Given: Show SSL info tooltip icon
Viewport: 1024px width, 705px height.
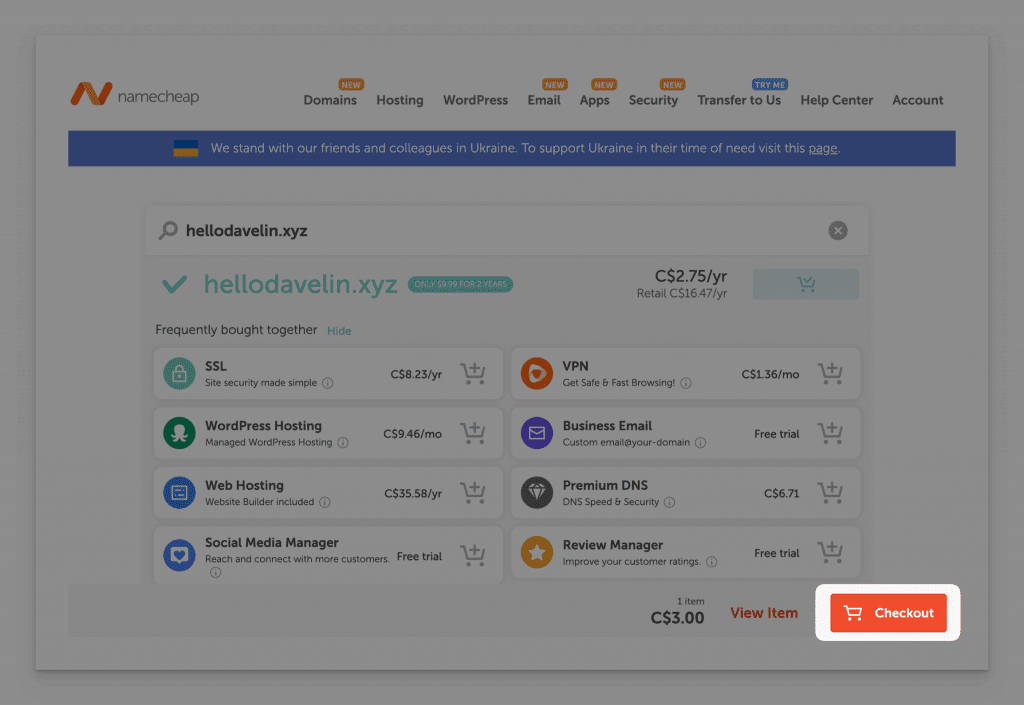Looking at the screenshot, I should [x=328, y=383].
